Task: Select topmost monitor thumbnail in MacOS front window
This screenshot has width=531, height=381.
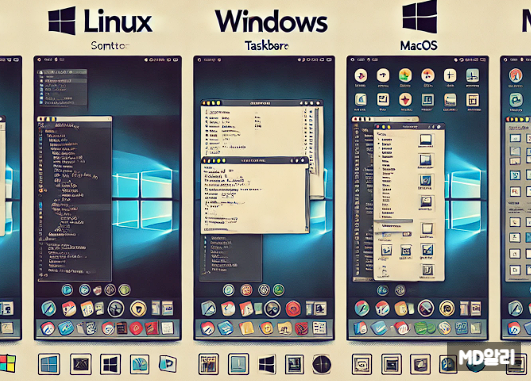Action: pyautogui.click(x=426, y=140)
